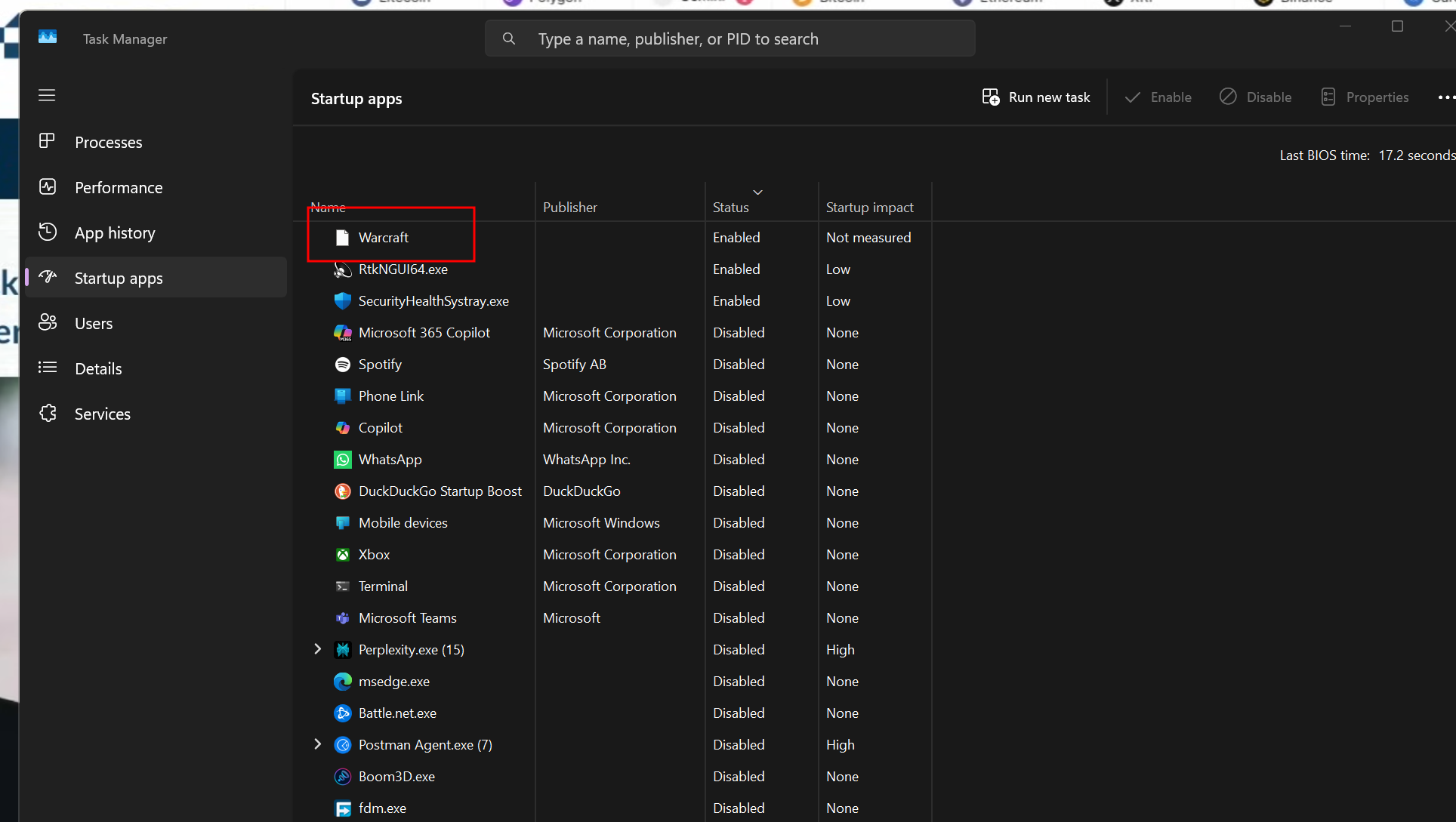Click the Task Manager app icon
The height and width of the screenshot is (822, 1456).
click(48, 37)
